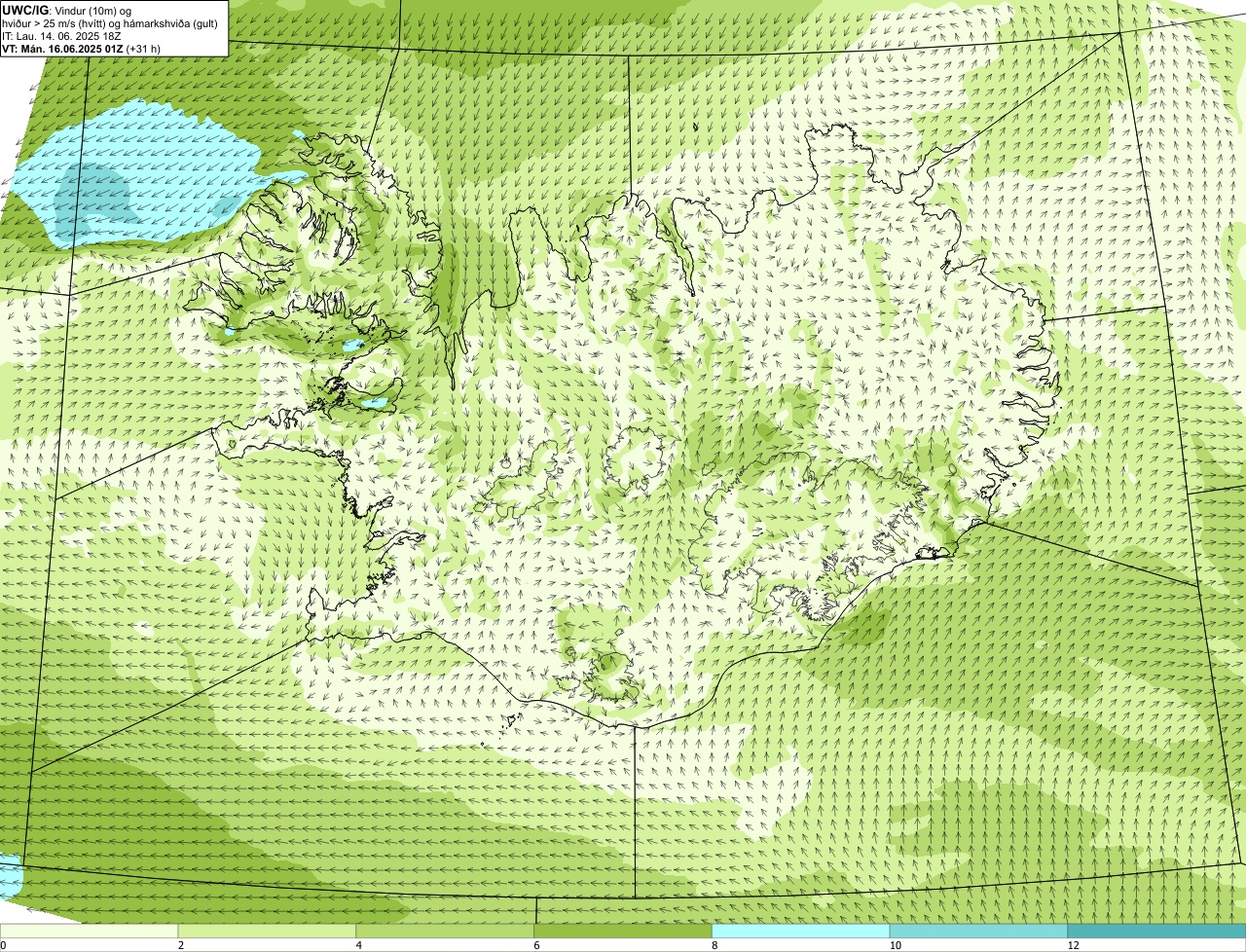Click the 'IT: Lau. 14. 06. 2025 18Z' line
This screenshot has width=1246, height=952.
(x=61, y=35)
